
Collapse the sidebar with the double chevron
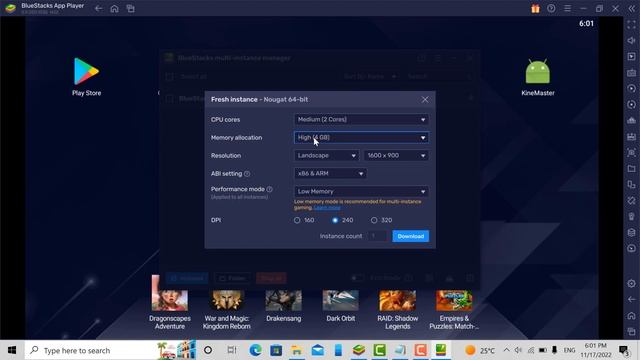point(631,9)
